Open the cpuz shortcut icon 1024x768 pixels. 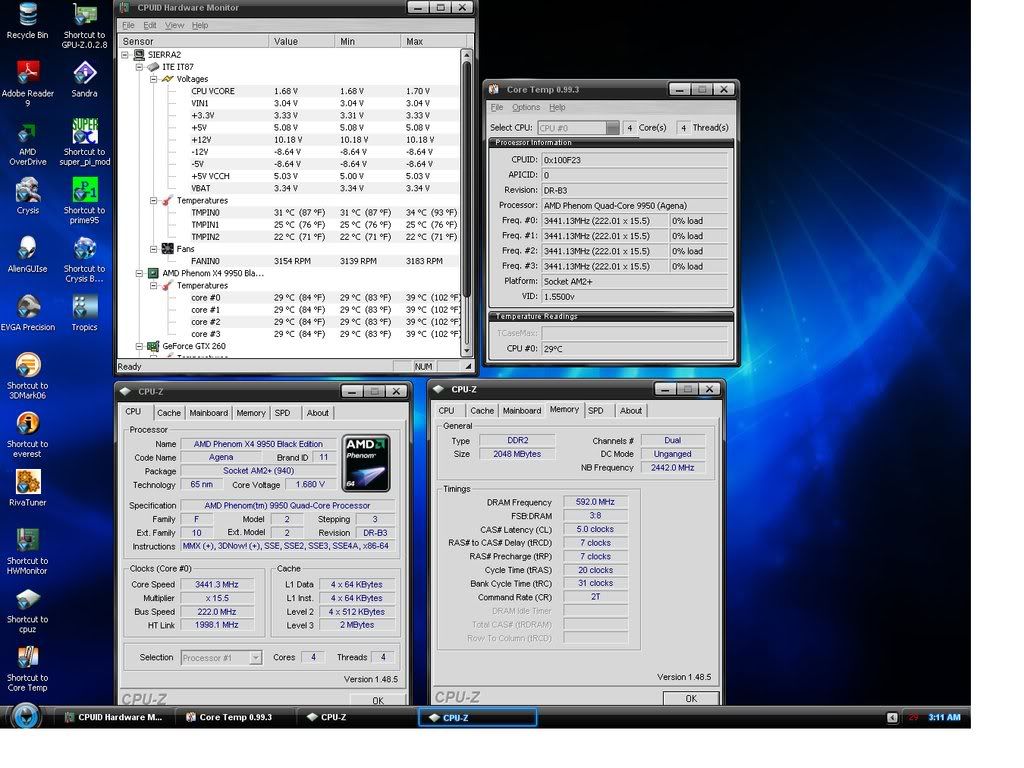[27, 610]
